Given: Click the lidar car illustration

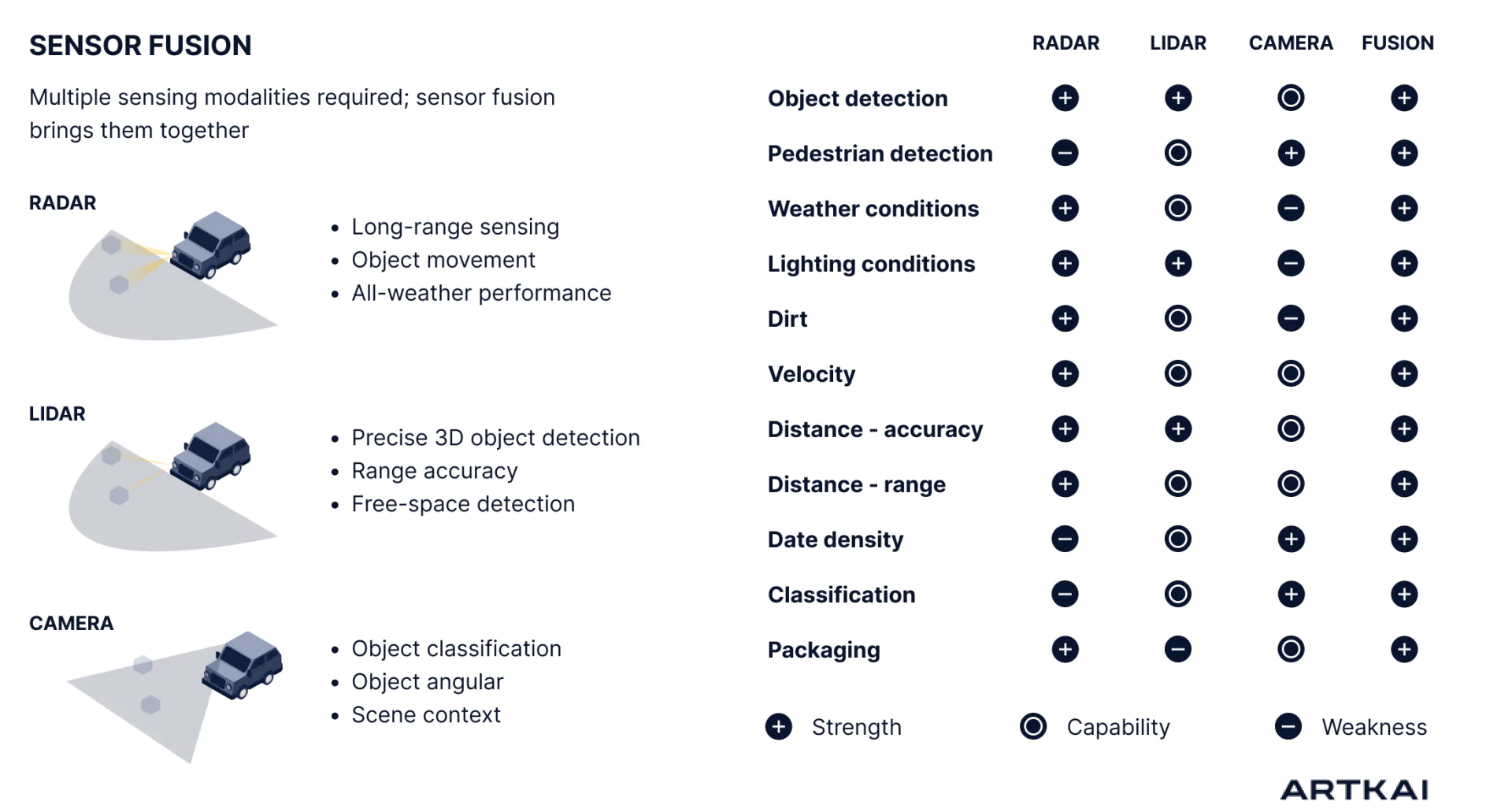Looking at the screenshot, I should pos(210,456).
